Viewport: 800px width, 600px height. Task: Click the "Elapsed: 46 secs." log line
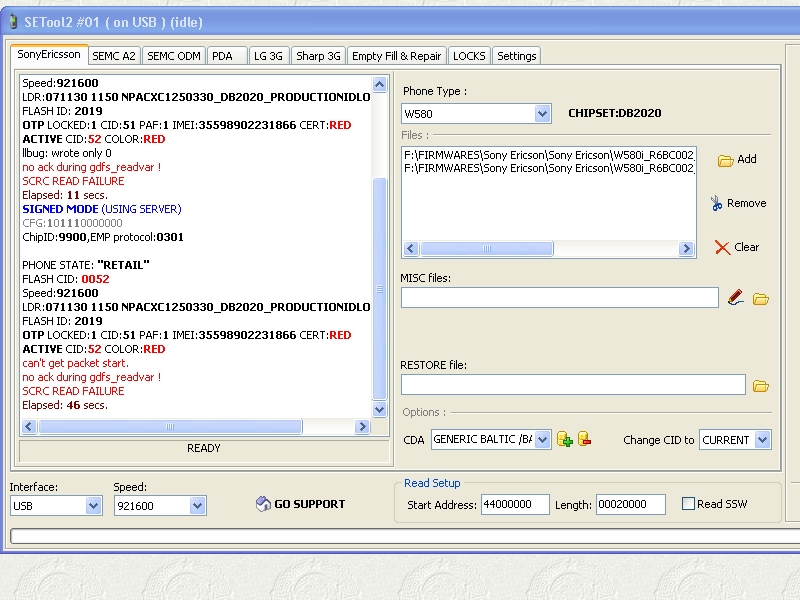click(x=65, y=405)
